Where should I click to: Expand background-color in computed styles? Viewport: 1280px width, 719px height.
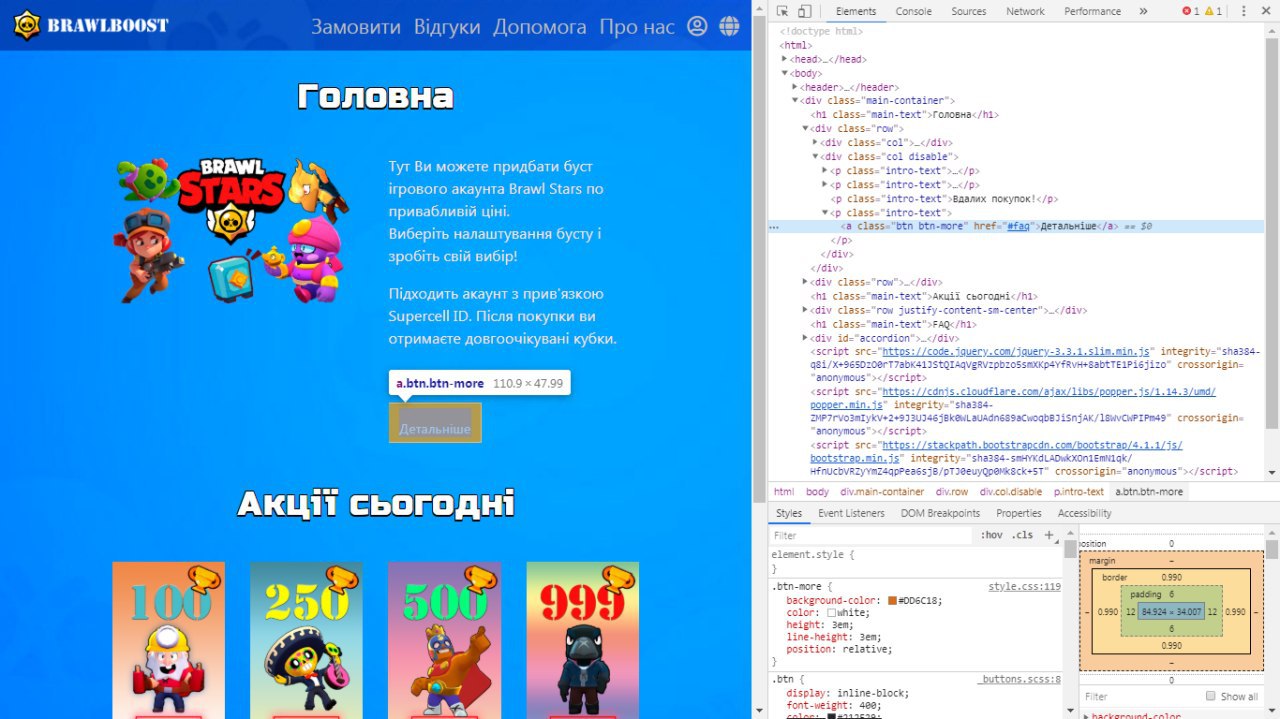click(x=1086, y=716)
